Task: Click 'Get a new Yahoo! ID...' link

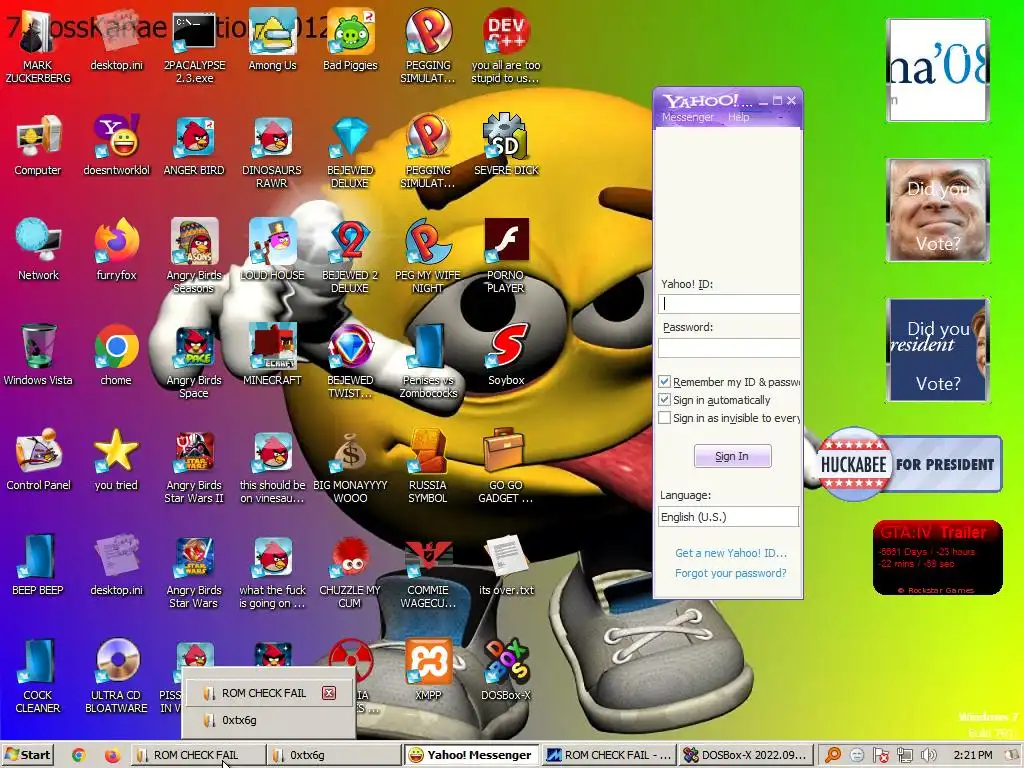Action: 731,553
